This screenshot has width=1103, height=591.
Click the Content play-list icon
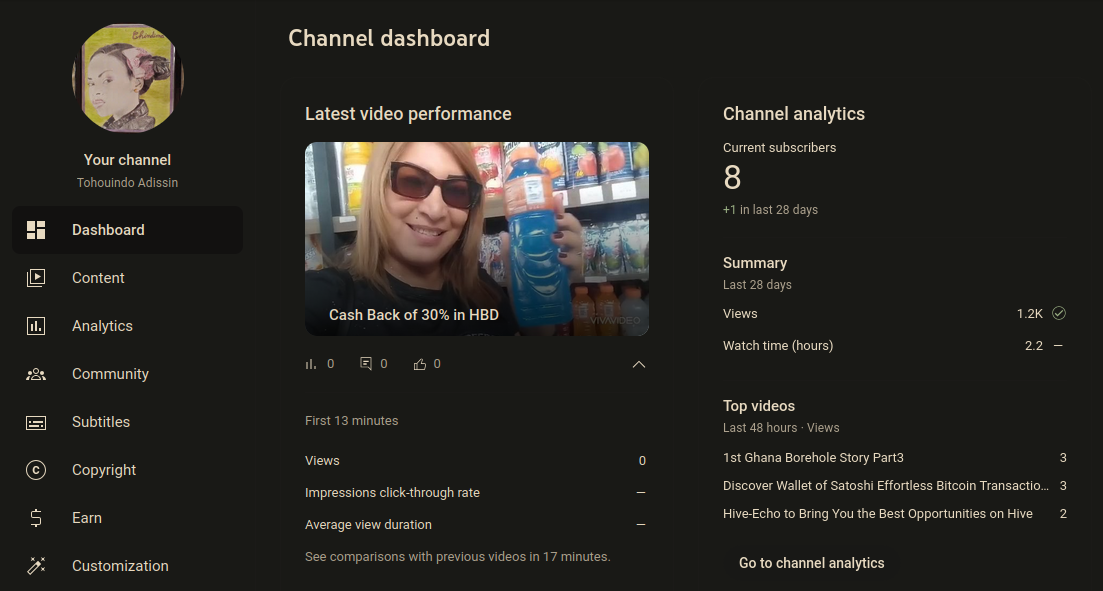coord(36,278)
